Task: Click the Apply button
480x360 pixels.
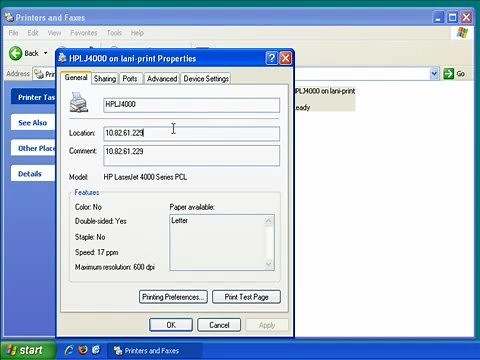Action: point(267,325)
